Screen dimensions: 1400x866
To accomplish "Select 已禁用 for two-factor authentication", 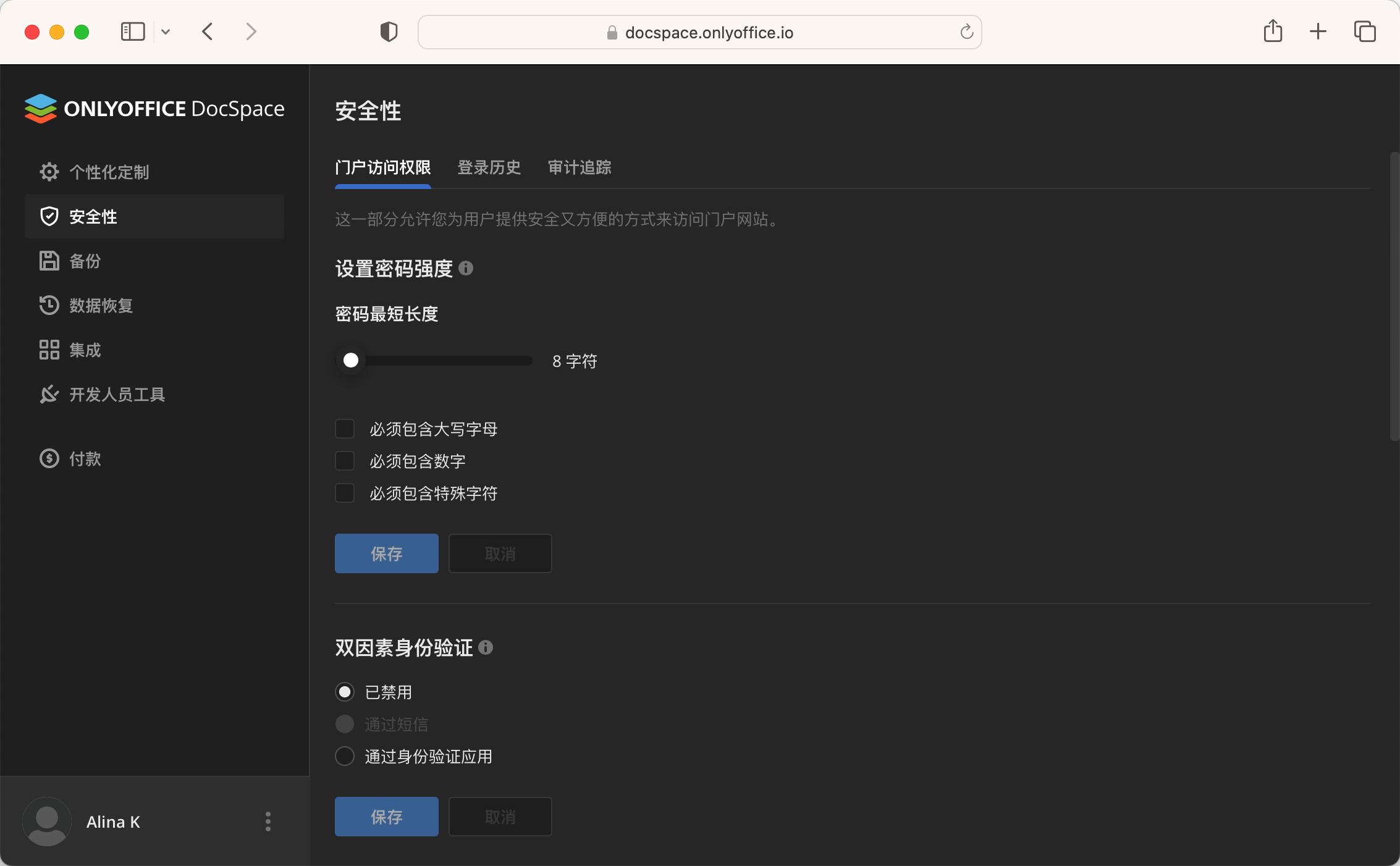I will 345,692.
